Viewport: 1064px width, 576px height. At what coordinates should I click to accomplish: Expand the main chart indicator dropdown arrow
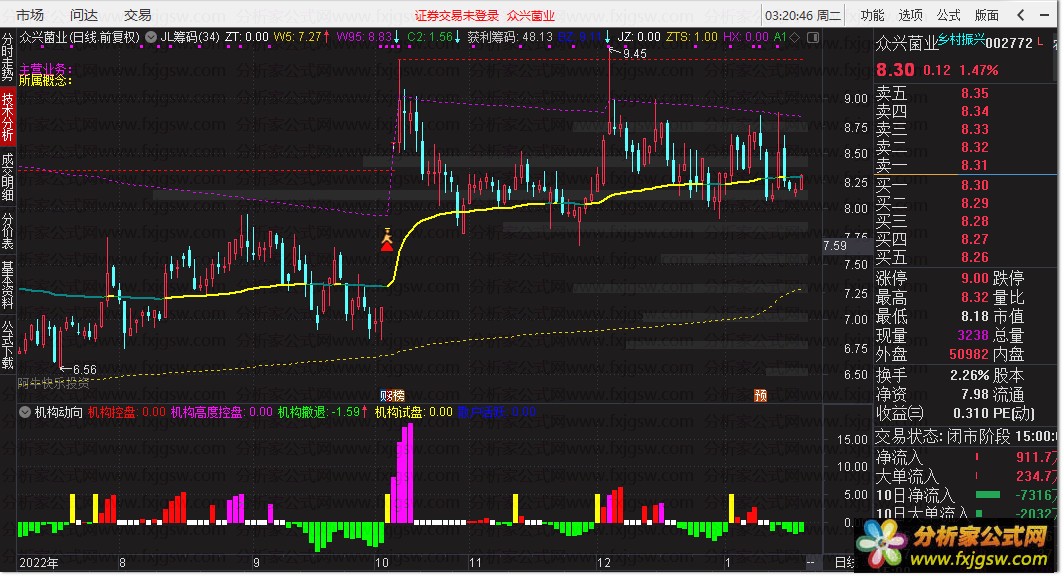click(x=151, y=37)
